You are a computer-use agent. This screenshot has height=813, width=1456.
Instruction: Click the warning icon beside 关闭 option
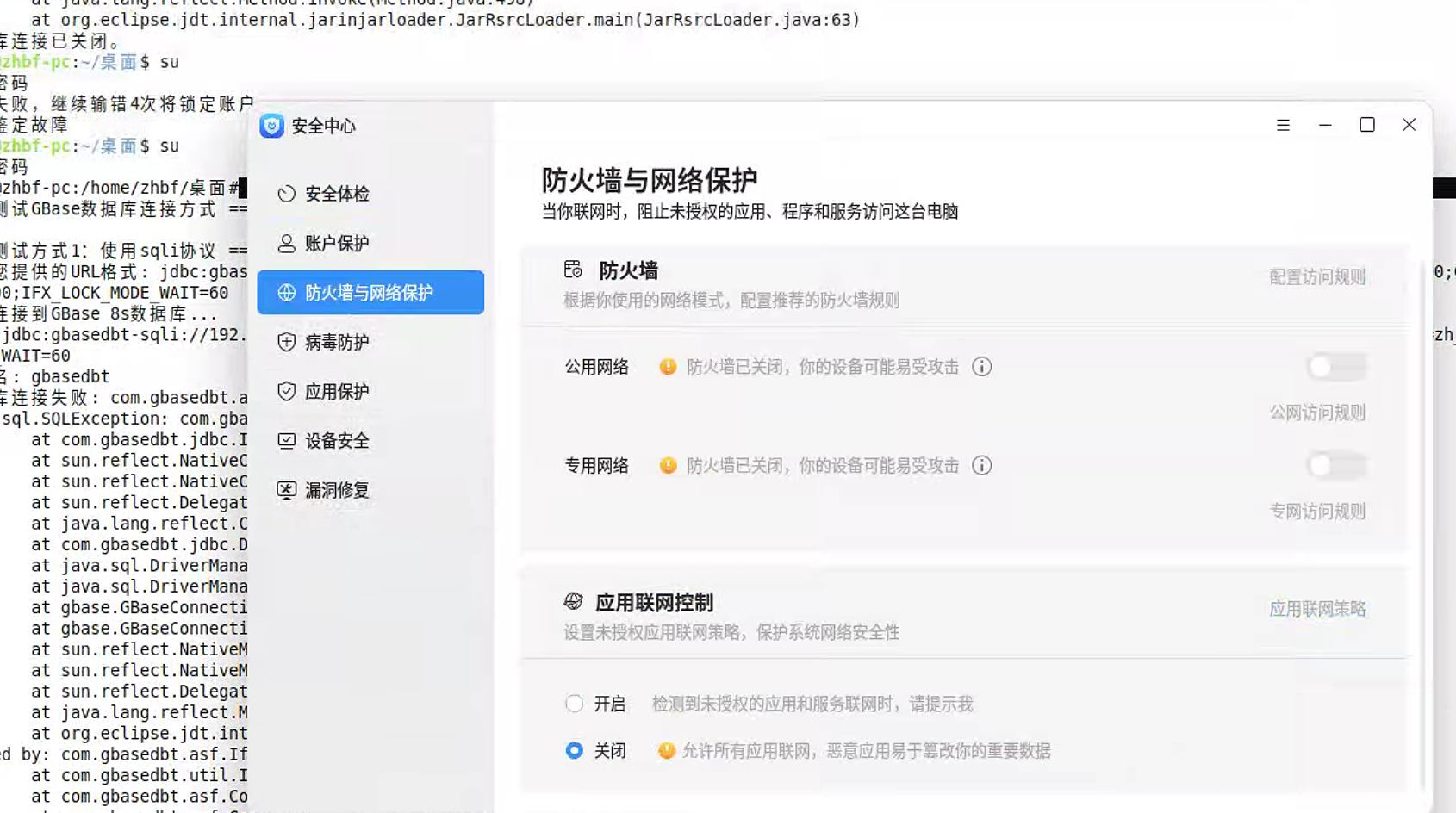tap(666, 751)
